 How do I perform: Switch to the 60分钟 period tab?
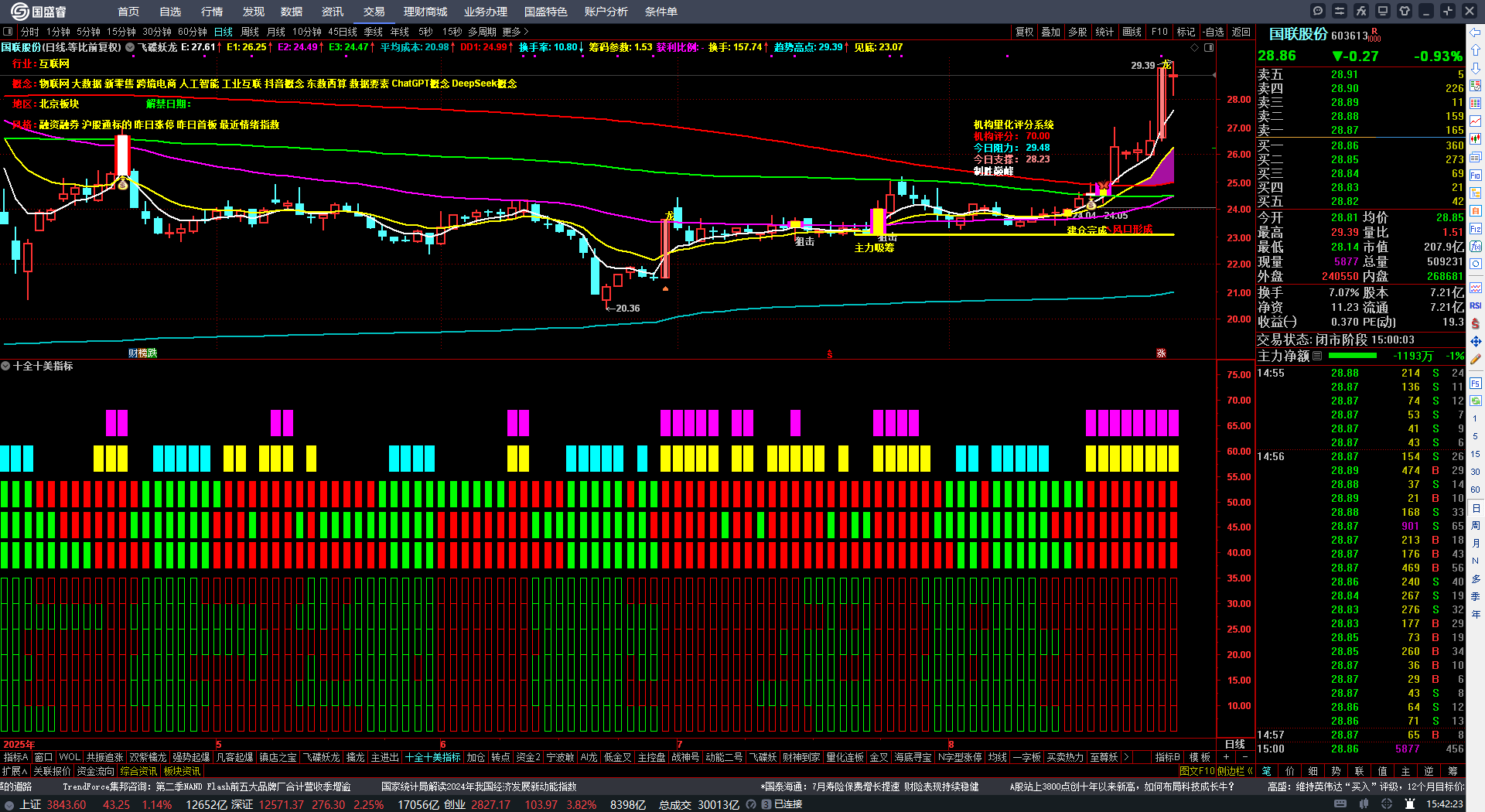[193, 32]
